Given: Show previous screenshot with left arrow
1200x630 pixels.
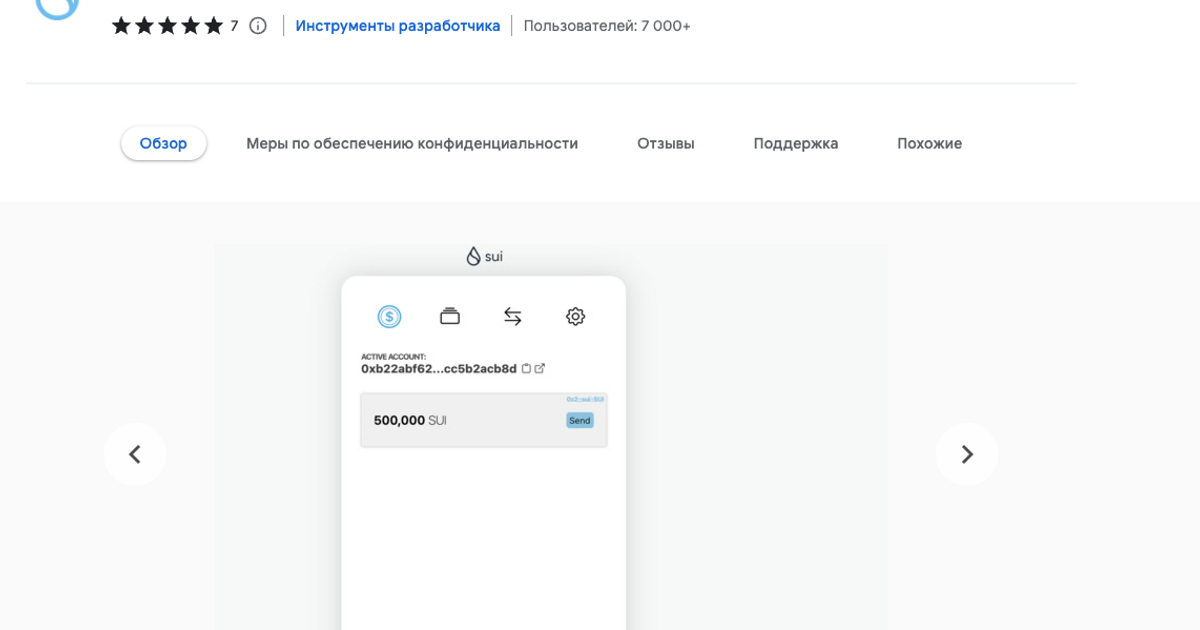Looking at the screenshot, I should 135,455.
